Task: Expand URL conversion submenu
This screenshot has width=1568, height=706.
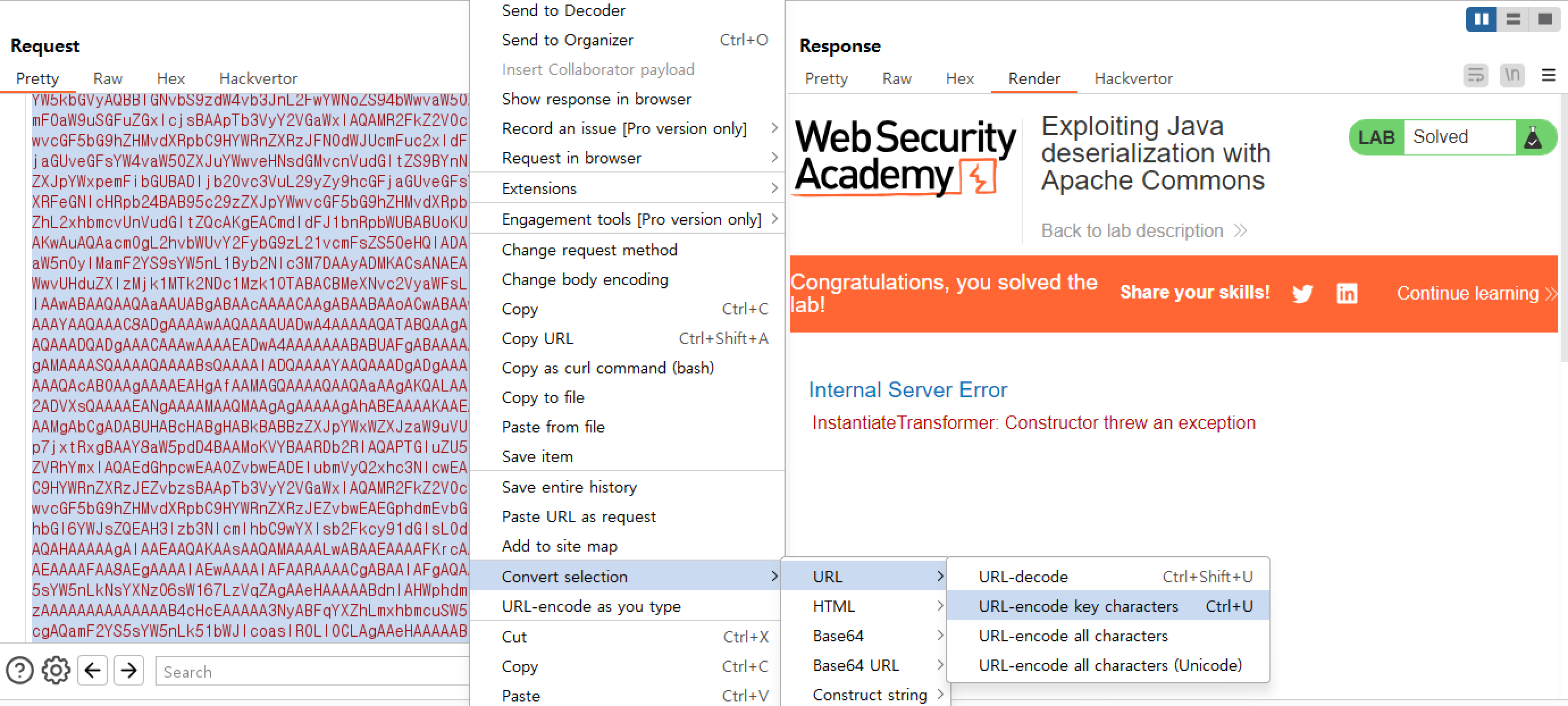Action: click(863, 577)
